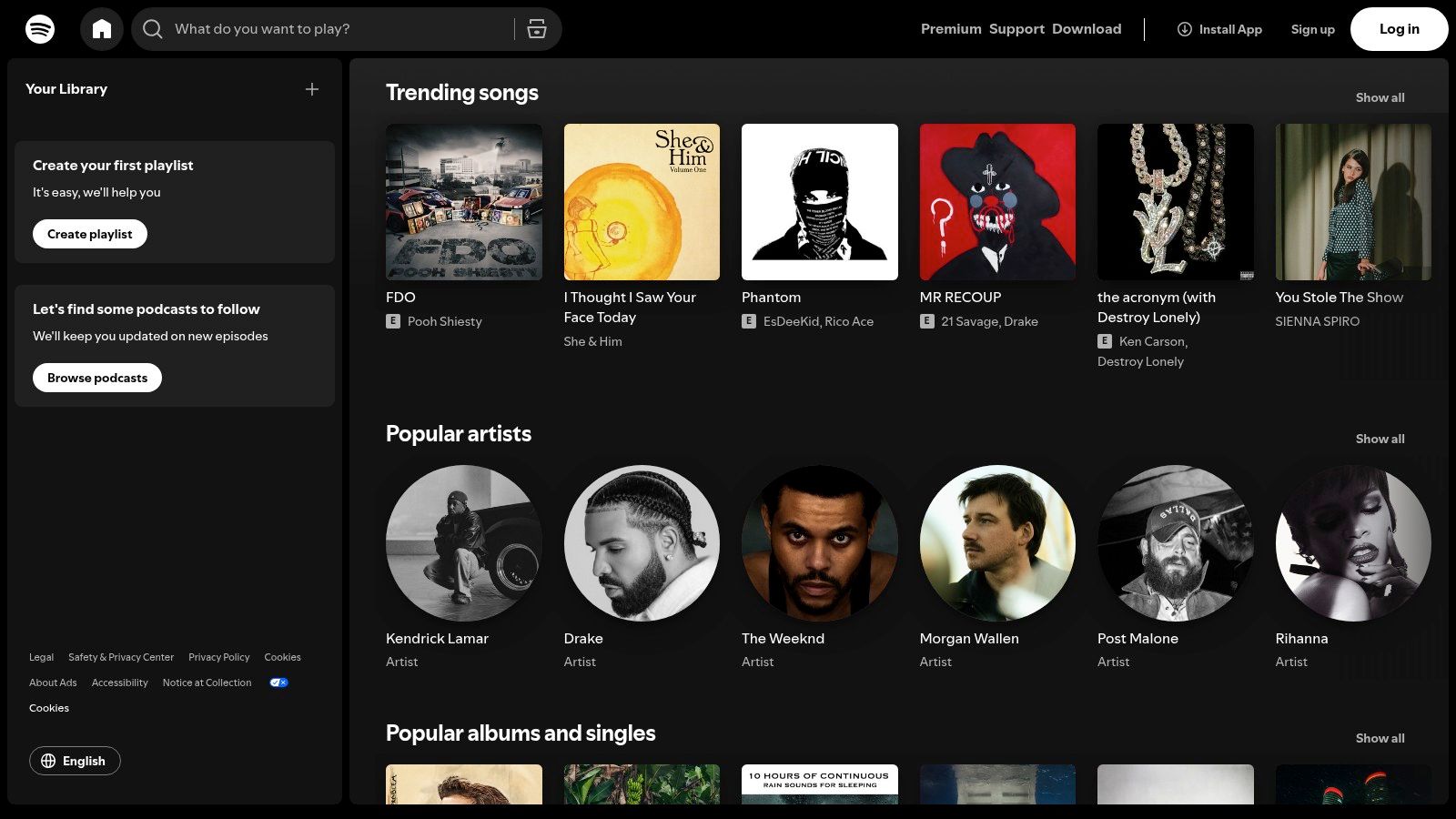
Task: Click the search magnifier icon
Action: coord(153,28)
